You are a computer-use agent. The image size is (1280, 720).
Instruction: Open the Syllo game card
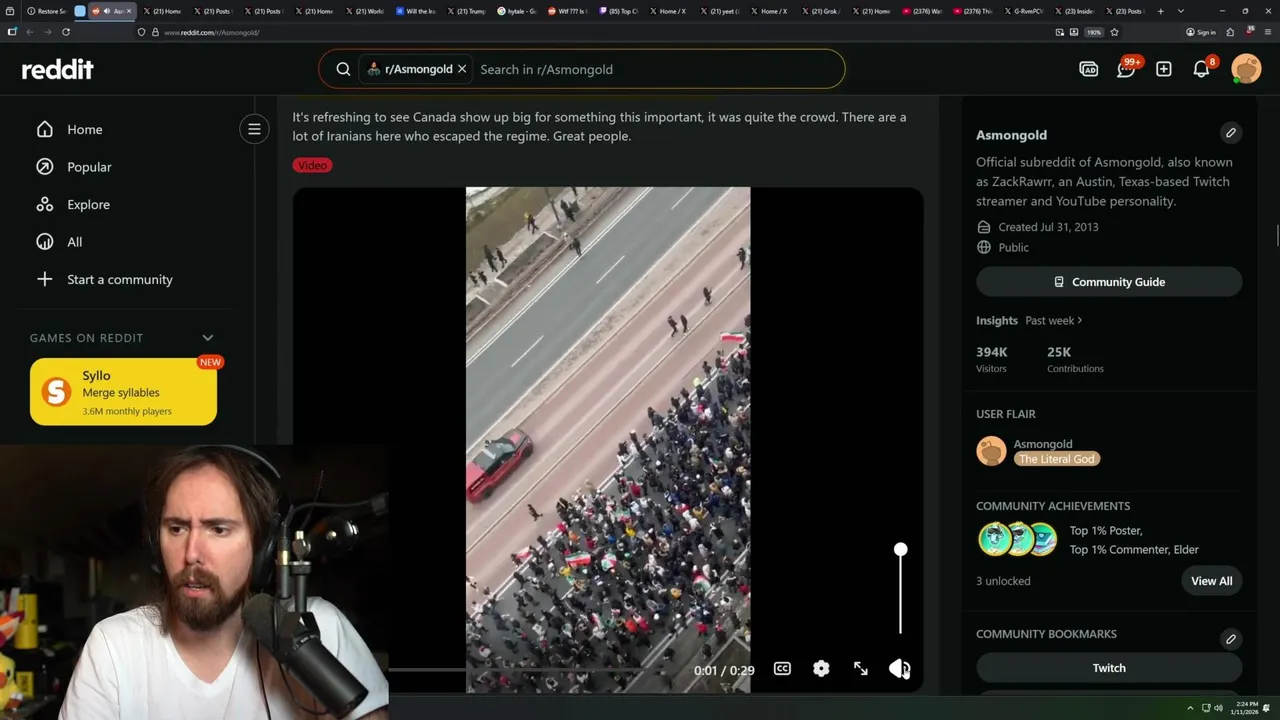coord(123,391)
